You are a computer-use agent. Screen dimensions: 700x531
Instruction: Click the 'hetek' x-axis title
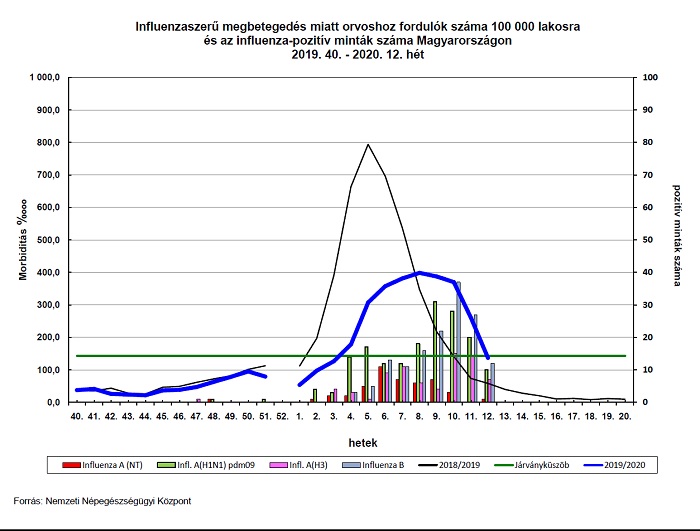[350, 440]
